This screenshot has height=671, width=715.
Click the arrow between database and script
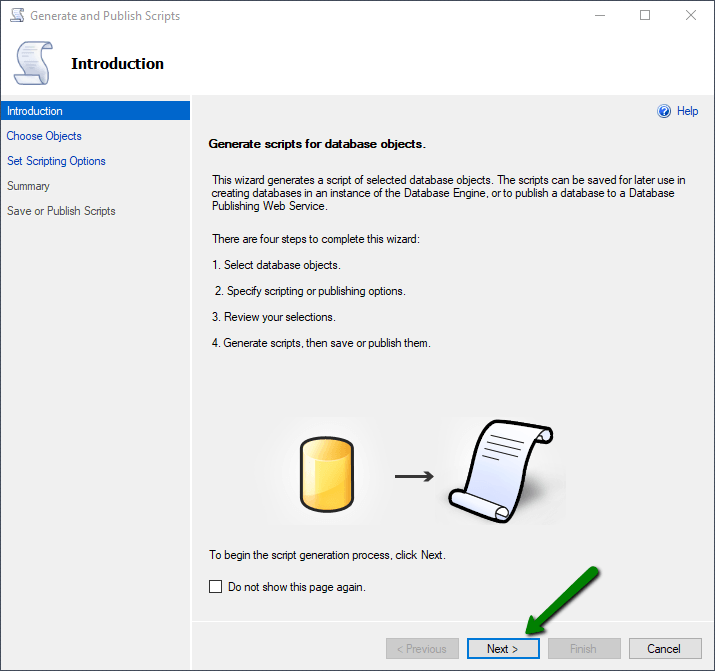coord(414,476)
